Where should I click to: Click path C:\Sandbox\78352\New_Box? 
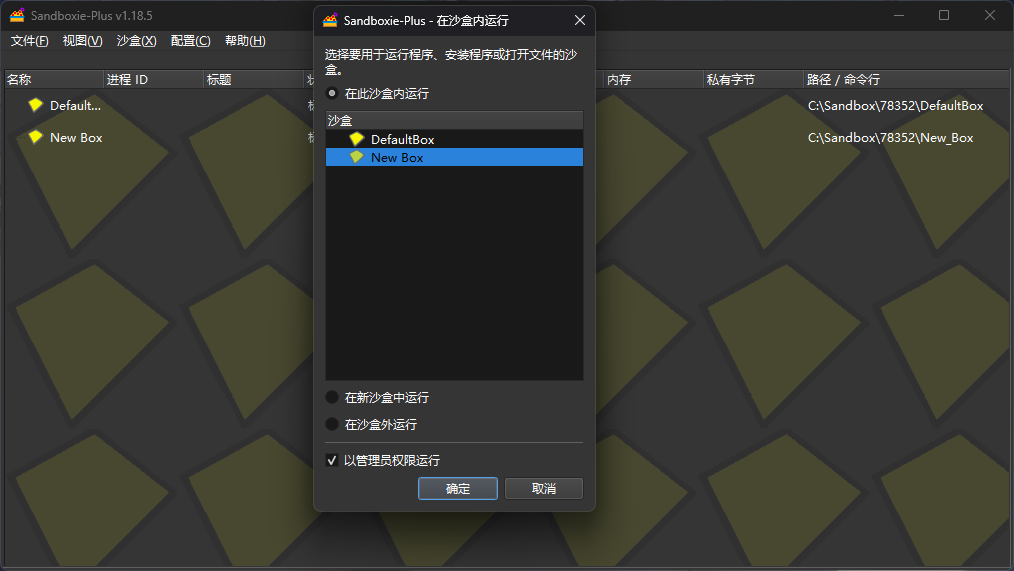(x=890, y=138)
